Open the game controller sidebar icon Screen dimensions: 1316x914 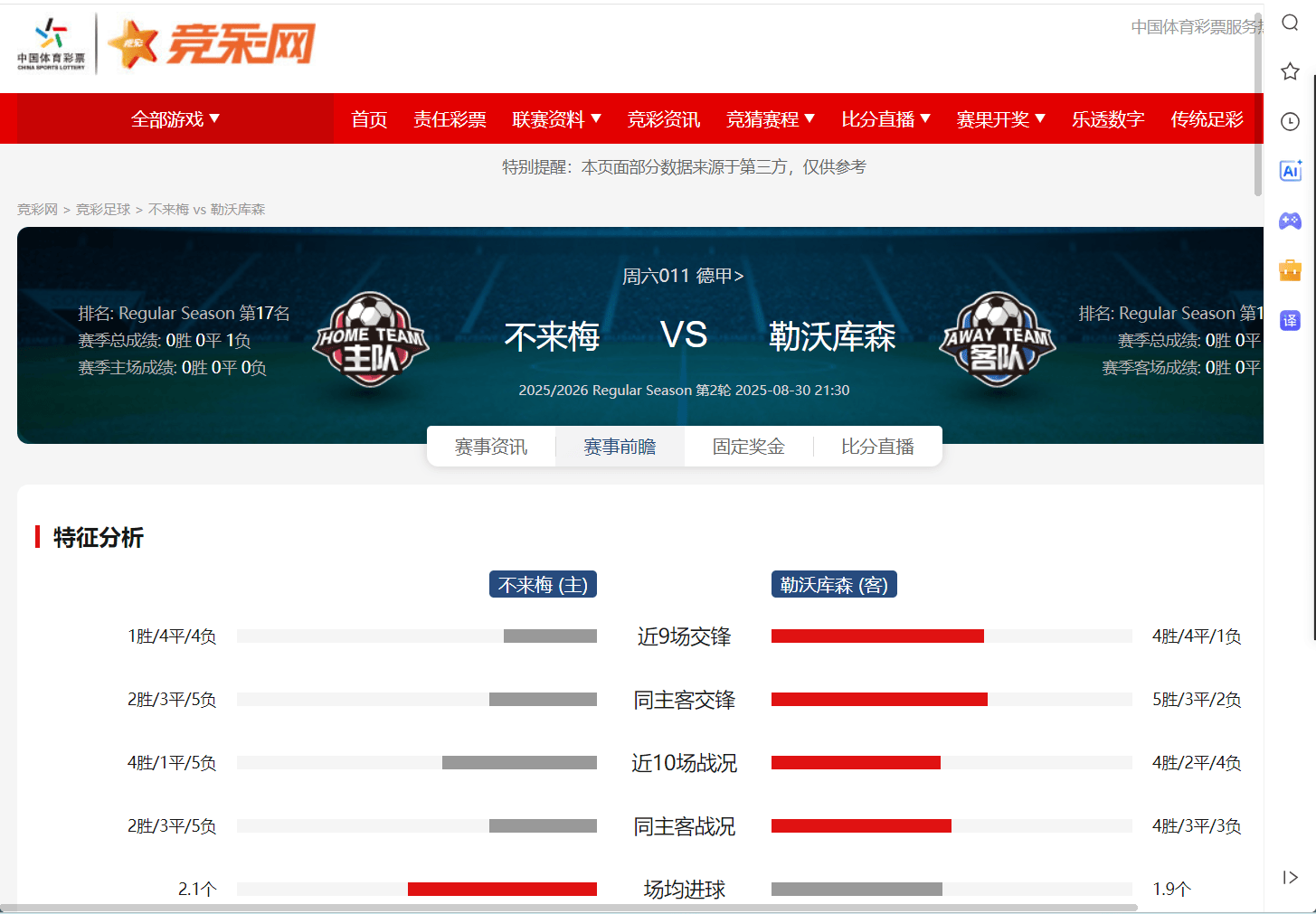click(x=1291, y=221)
